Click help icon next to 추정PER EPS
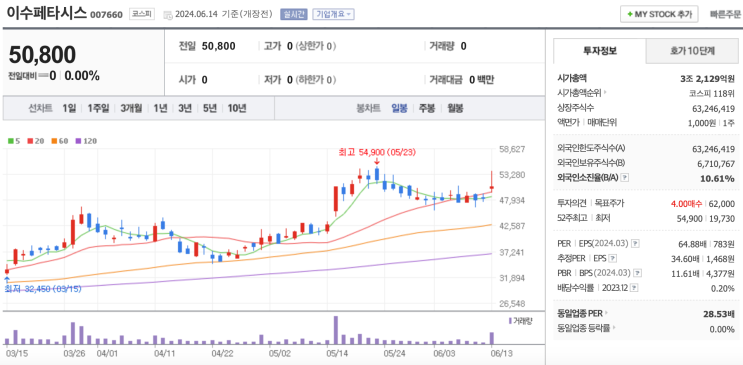The height and width of the screenshot is (365, 743). [613, 258]
